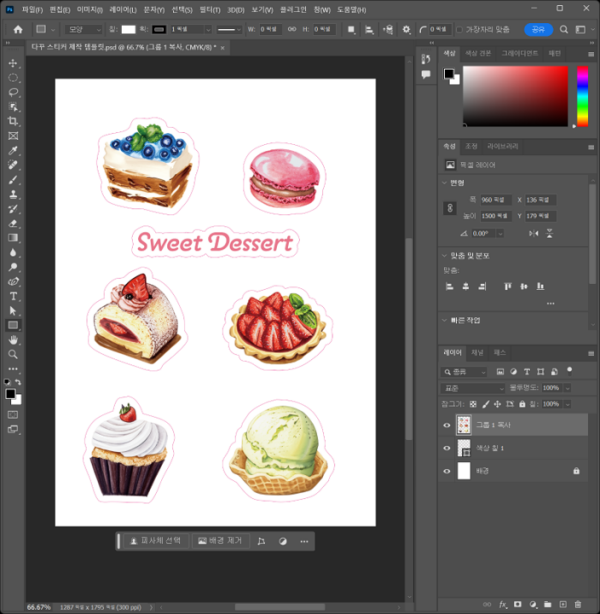Viewport: 600px width, 614px height.
Task: Select the Horizontal Type tool
Action: click(x=13, y=296)
